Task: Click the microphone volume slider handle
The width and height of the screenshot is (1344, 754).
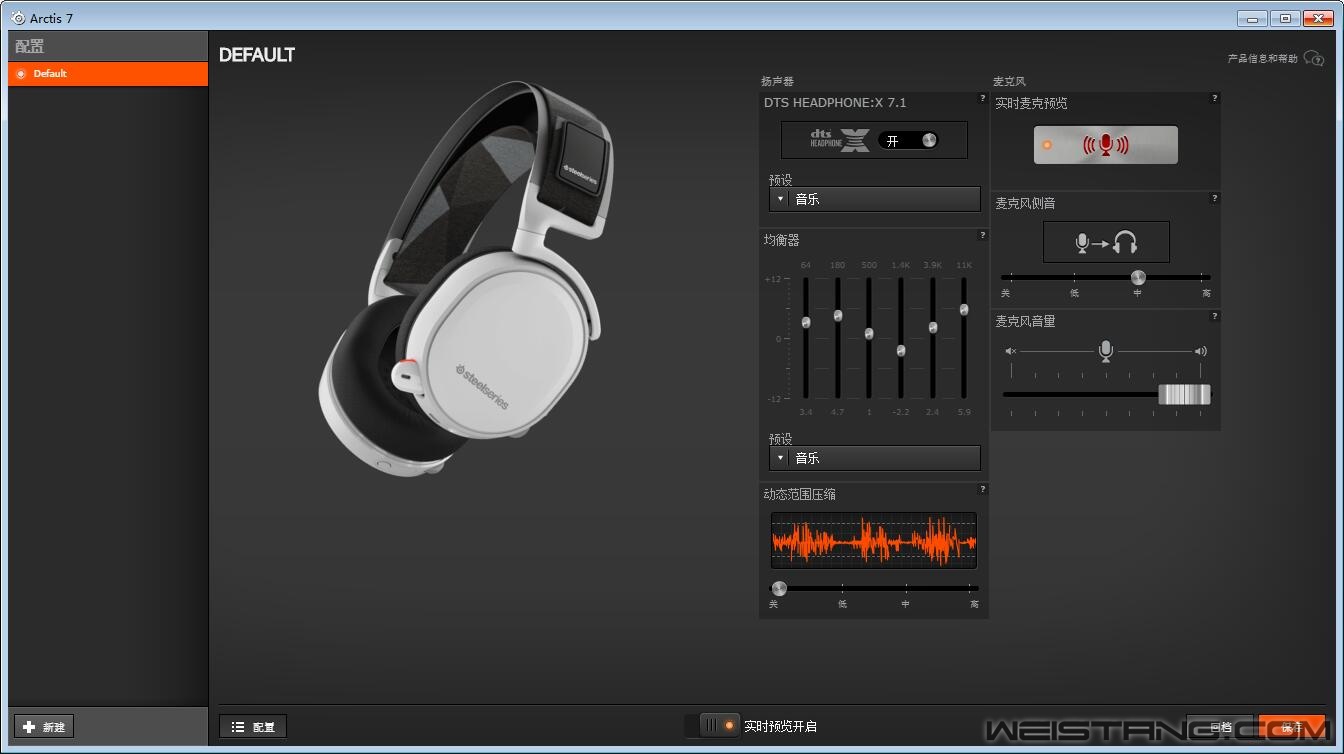Action: 1184,394
